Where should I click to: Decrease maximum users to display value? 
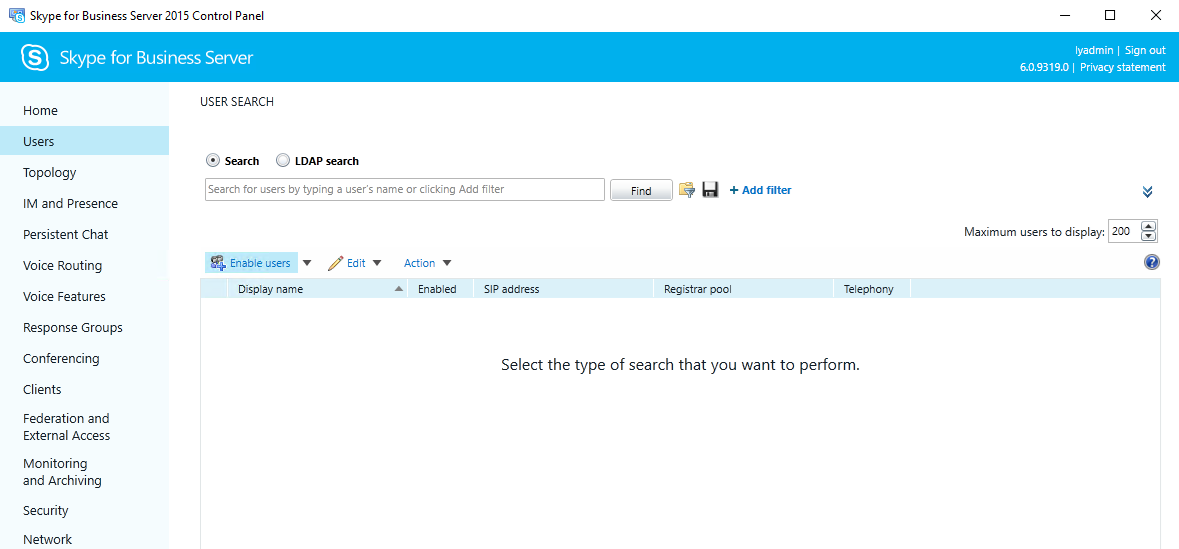coord(1149,236)
